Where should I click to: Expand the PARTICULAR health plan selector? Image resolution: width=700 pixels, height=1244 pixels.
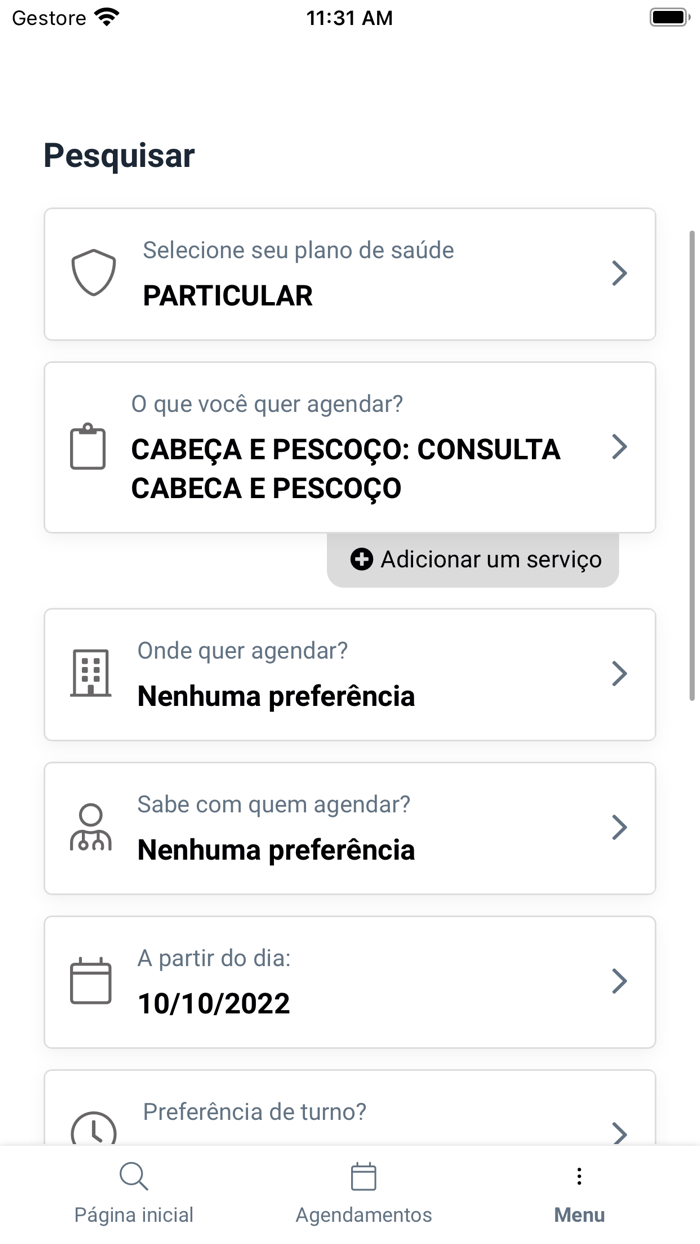pyautogui.click(x=619, y=273)
